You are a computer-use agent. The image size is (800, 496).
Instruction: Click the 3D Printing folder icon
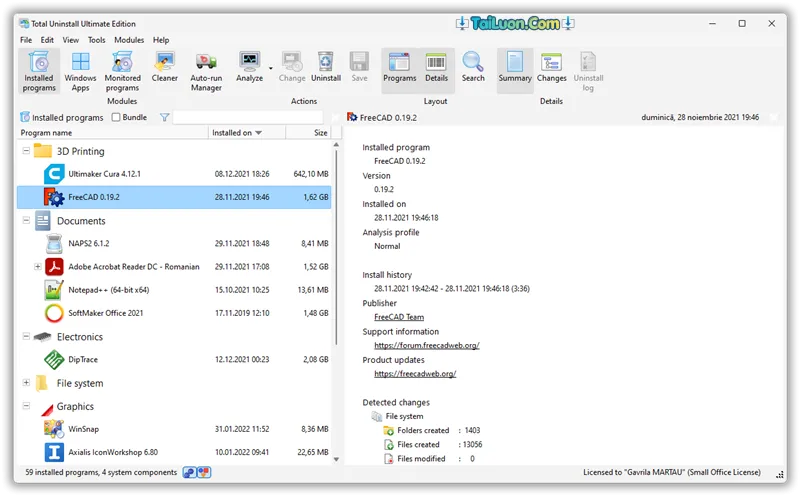(43, 151)
